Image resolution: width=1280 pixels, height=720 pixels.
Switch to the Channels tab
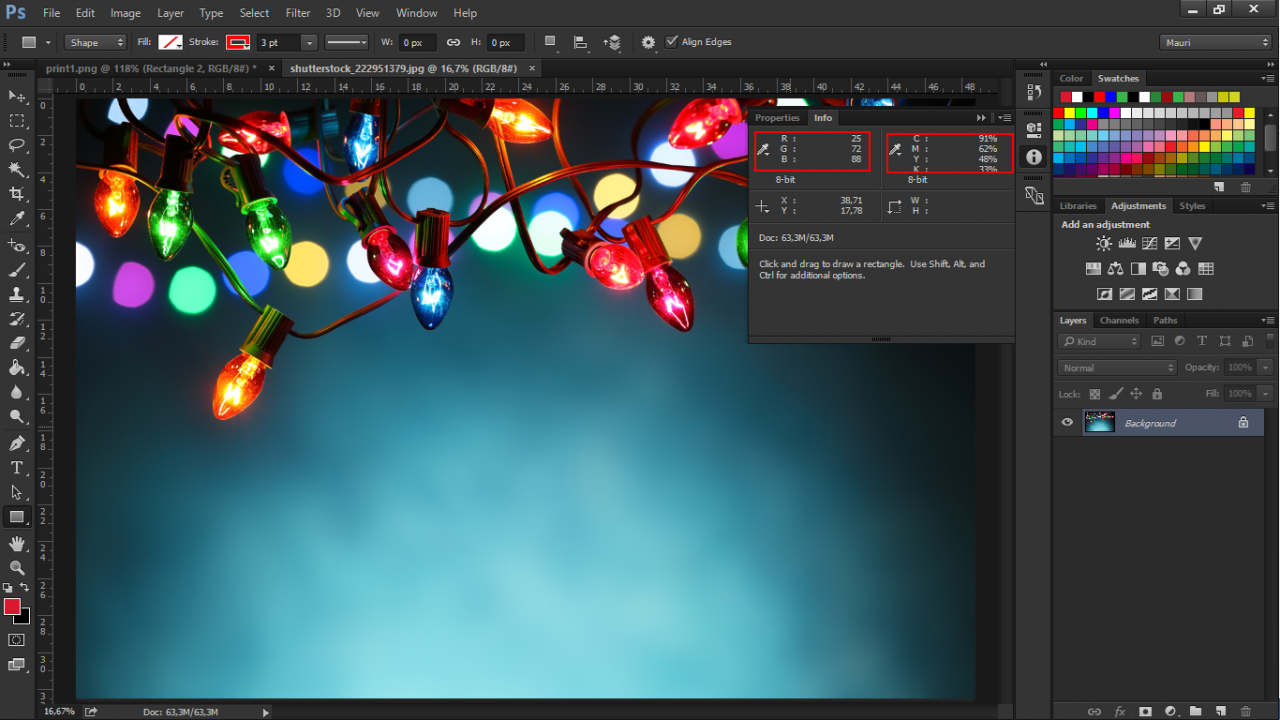(1119, 320)
